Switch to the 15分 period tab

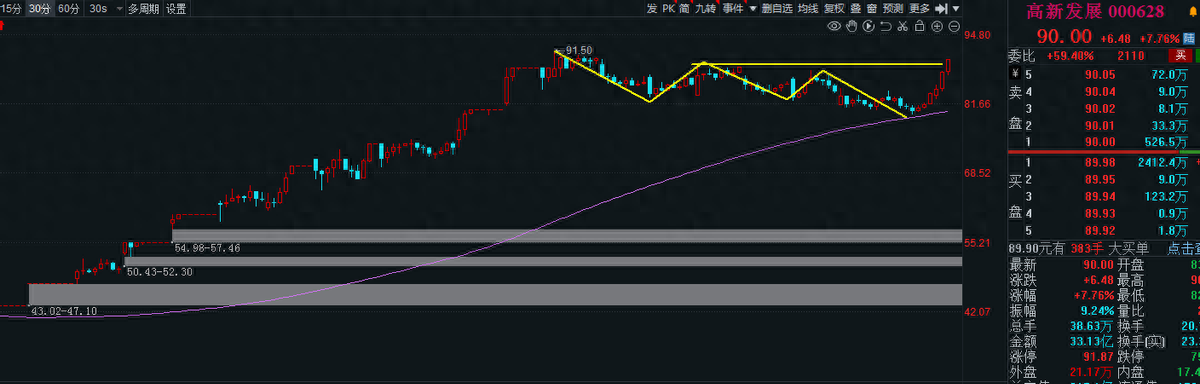(x=10, y=8)
